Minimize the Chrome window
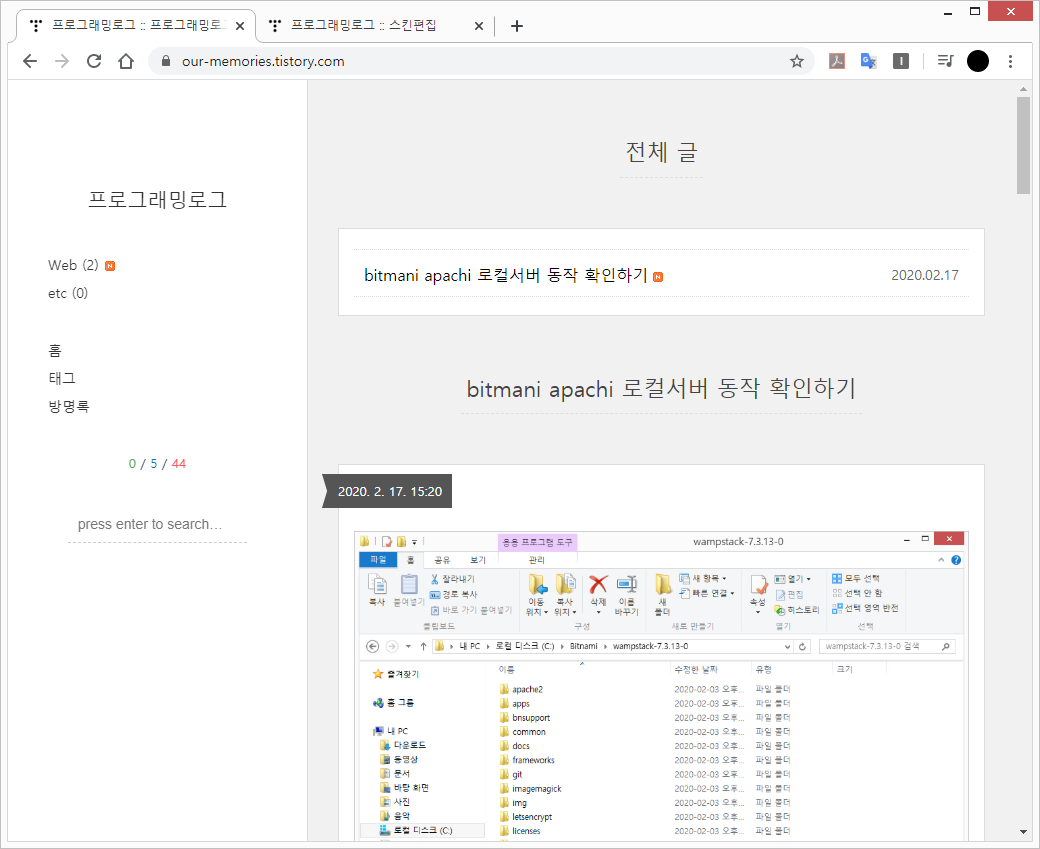 [948, 12]
